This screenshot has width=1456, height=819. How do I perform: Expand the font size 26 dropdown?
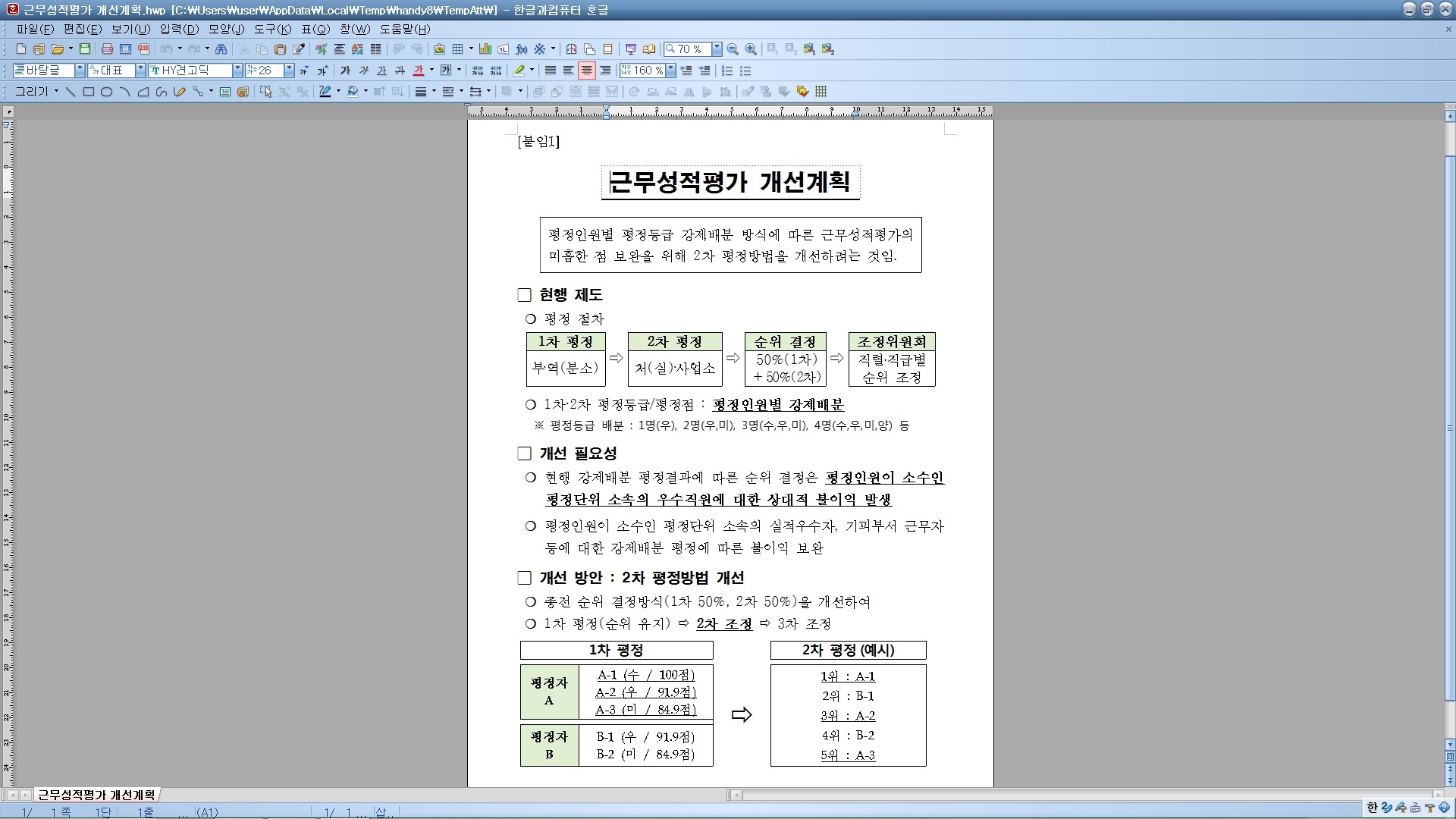pyautogui.click(x=289, y=71)
